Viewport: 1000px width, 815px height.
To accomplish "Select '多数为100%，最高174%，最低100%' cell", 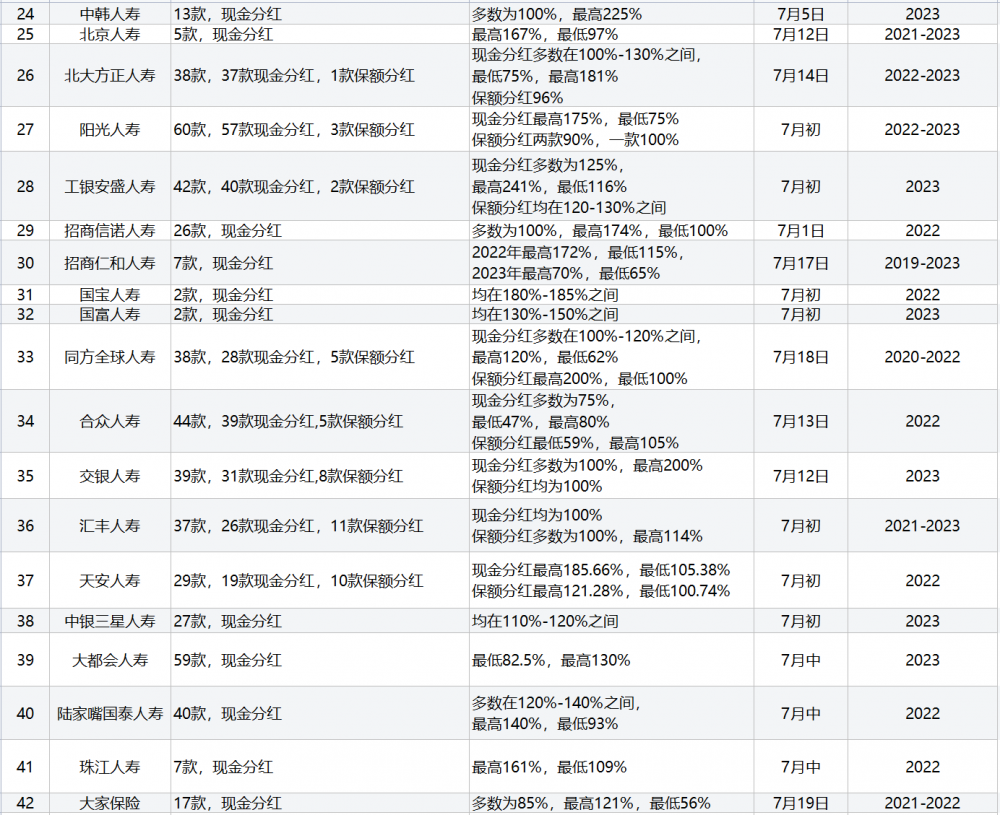I will (611, 230).
